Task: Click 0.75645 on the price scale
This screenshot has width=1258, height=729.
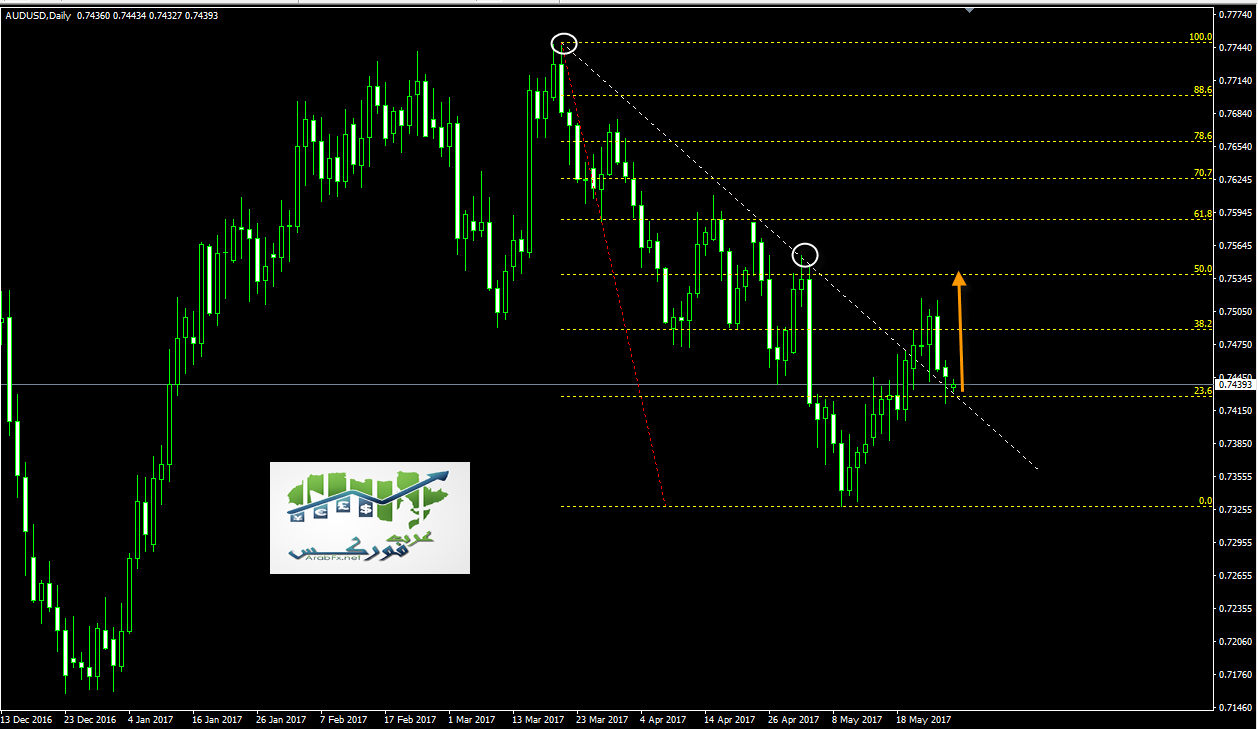Action: tap(1237, 246)
